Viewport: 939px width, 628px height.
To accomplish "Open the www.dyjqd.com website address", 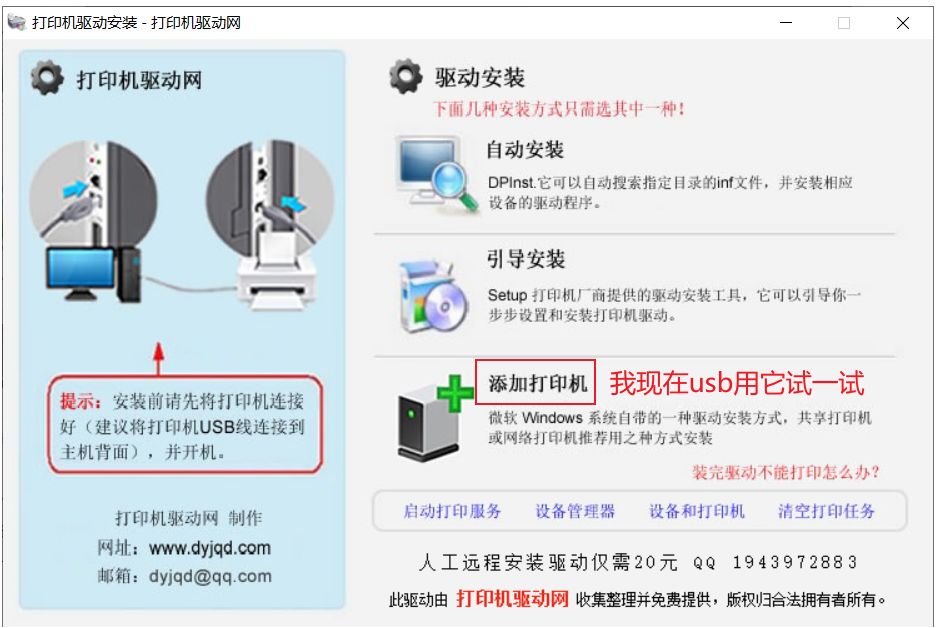I will [210, 548].
